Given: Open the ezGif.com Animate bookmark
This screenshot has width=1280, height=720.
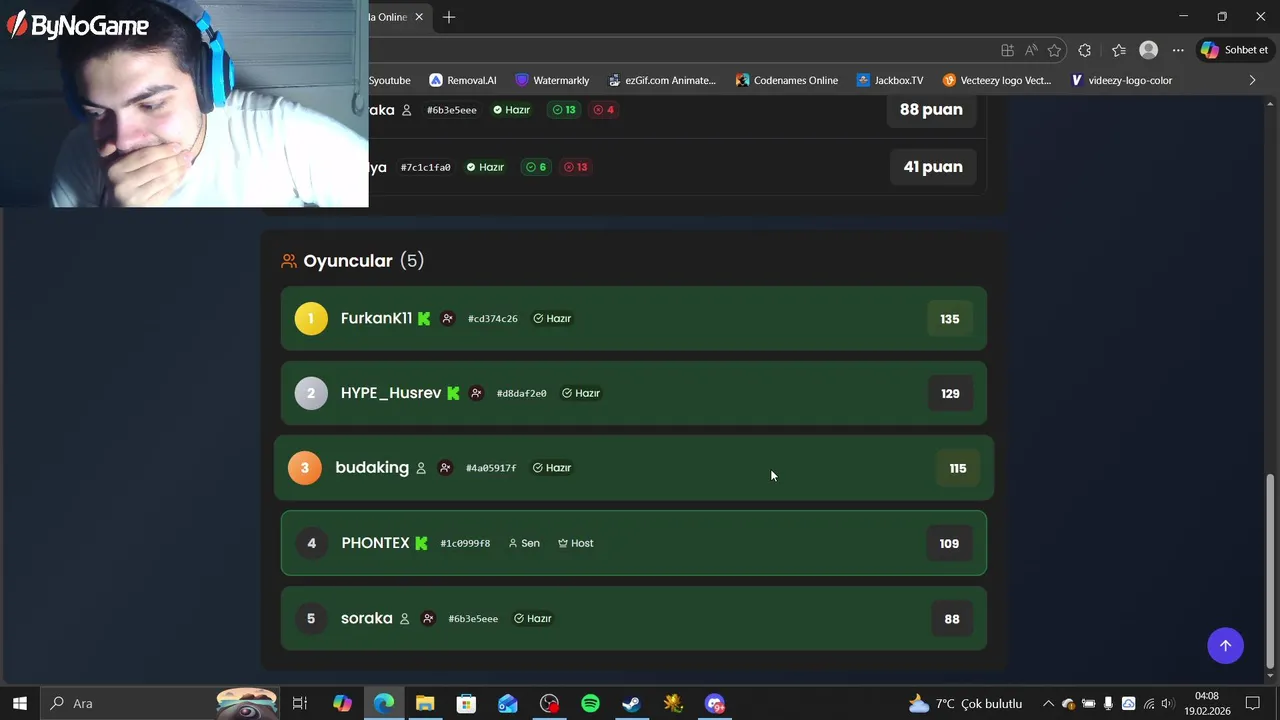Looking at the screenshot, I should pyautogui.click(x=660, y=80).
